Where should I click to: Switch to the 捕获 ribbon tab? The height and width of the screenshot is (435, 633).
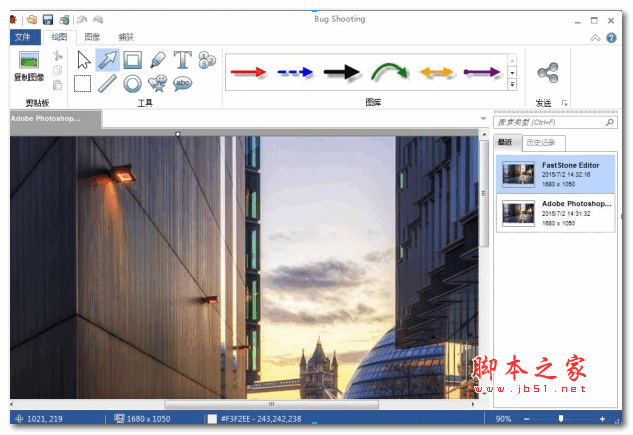tap(126, 37)
